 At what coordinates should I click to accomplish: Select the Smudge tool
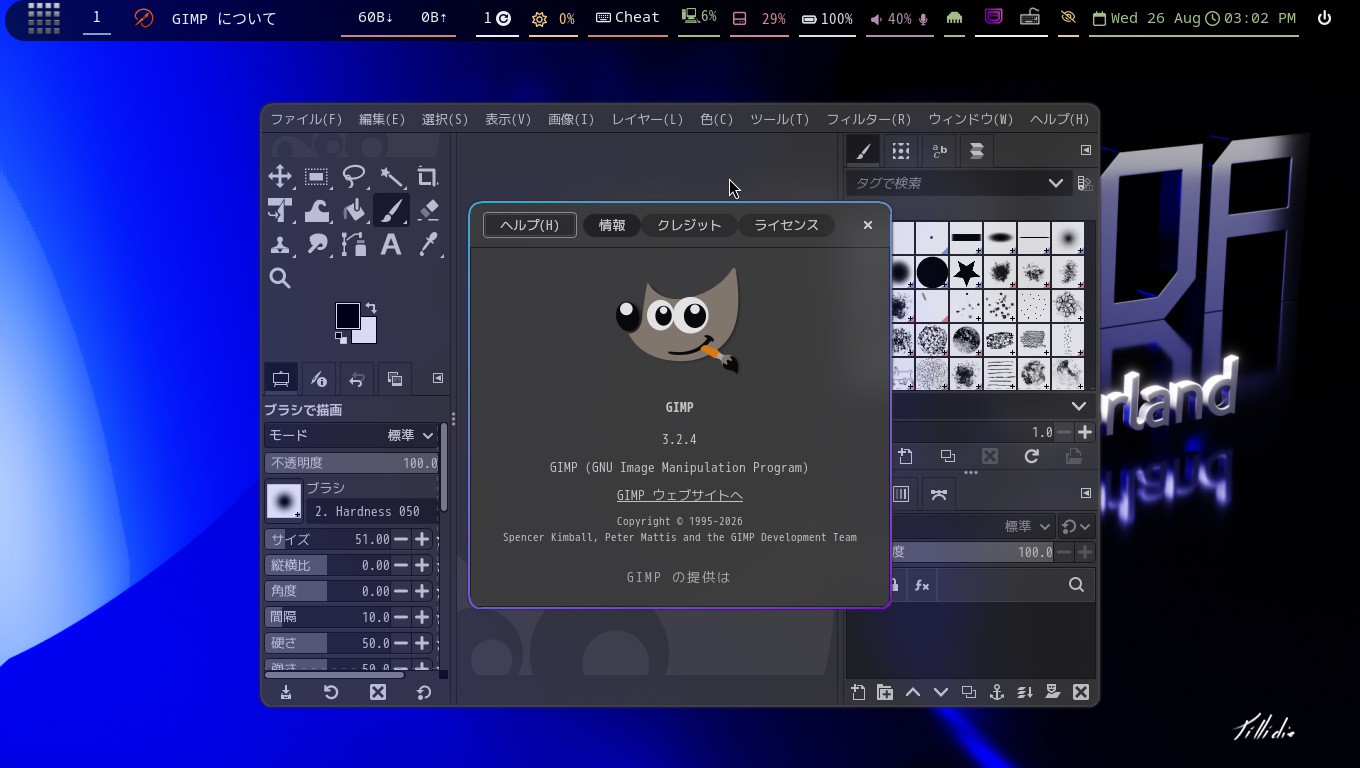coord(317,244)
